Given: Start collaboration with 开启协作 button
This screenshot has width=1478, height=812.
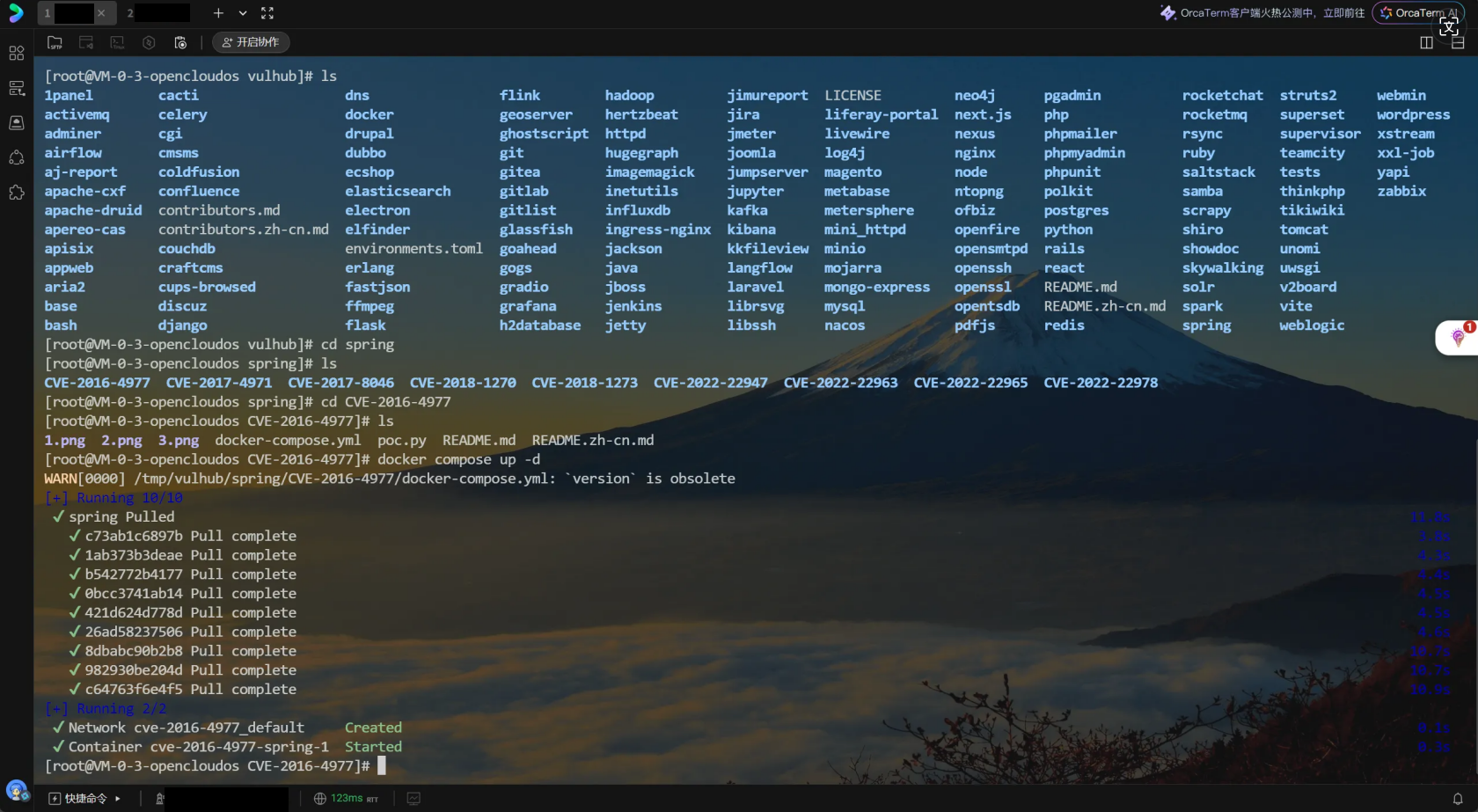Looking at the screenshot, I should tap(251, 42).
